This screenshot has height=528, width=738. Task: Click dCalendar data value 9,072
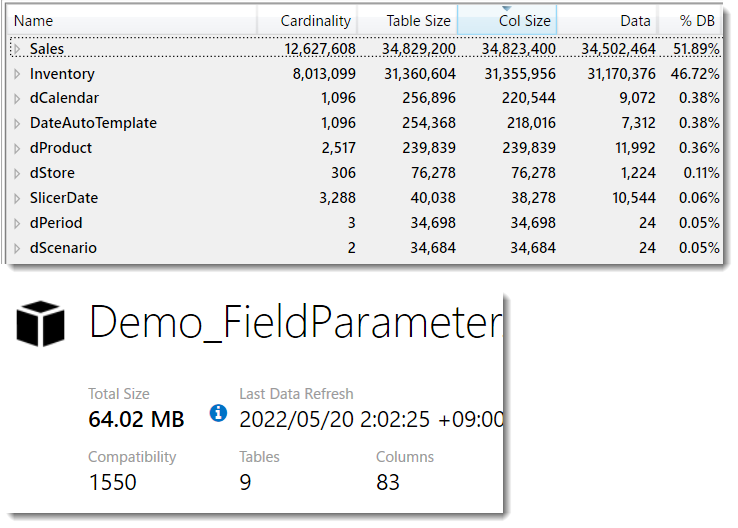(x=638, y=98)
